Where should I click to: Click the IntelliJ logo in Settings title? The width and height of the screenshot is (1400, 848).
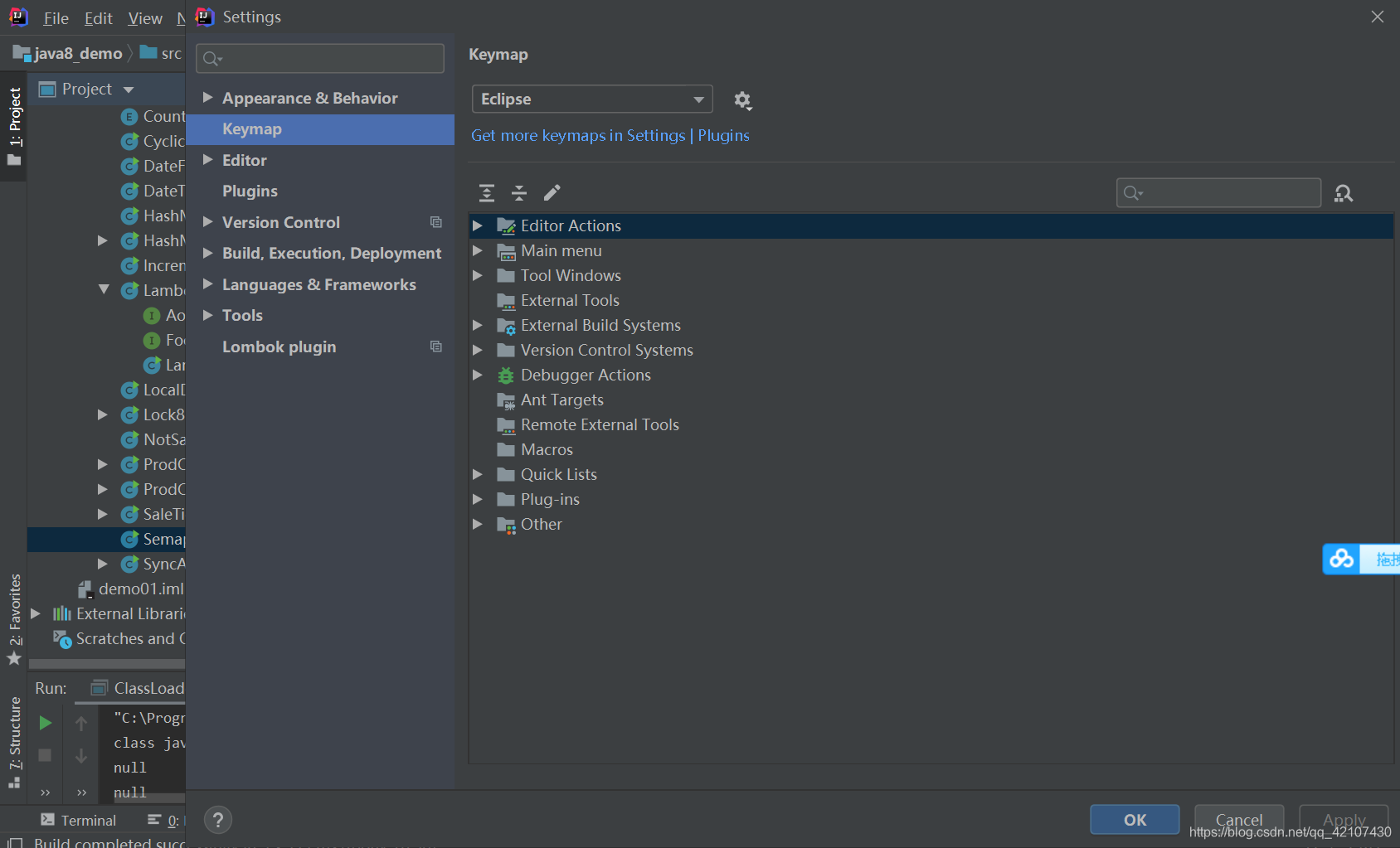point(205,17)
